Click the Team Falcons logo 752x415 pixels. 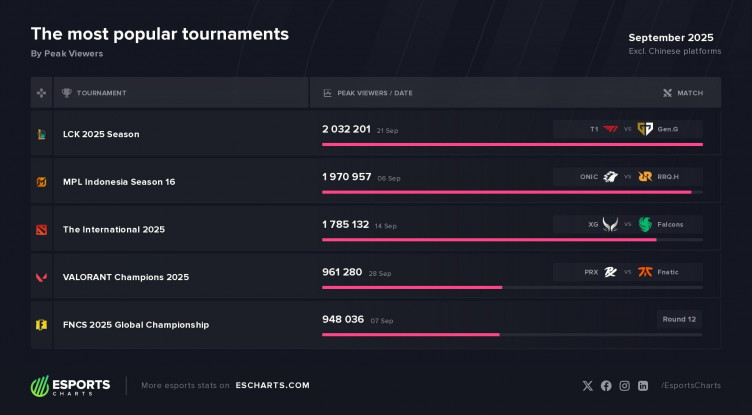click(645, 224)
